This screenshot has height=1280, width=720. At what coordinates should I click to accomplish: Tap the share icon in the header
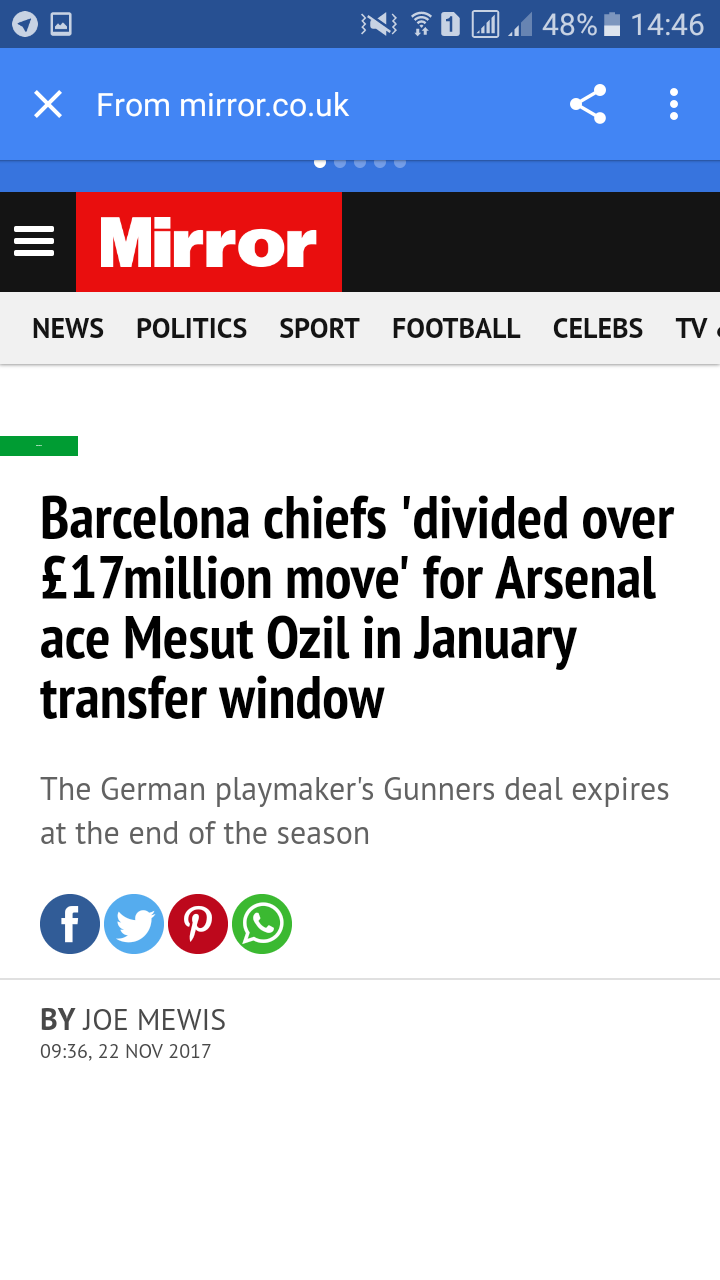tap(588, 104)
